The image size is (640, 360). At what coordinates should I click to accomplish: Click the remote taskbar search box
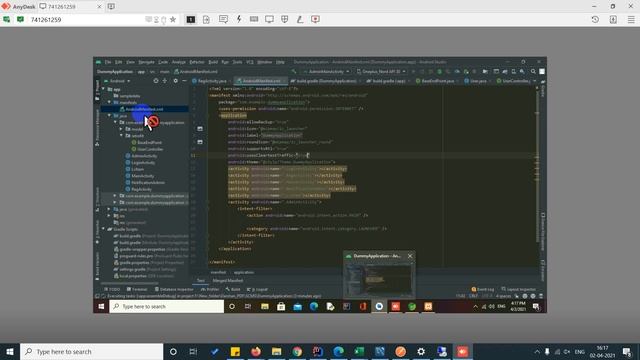pos(167,306)
